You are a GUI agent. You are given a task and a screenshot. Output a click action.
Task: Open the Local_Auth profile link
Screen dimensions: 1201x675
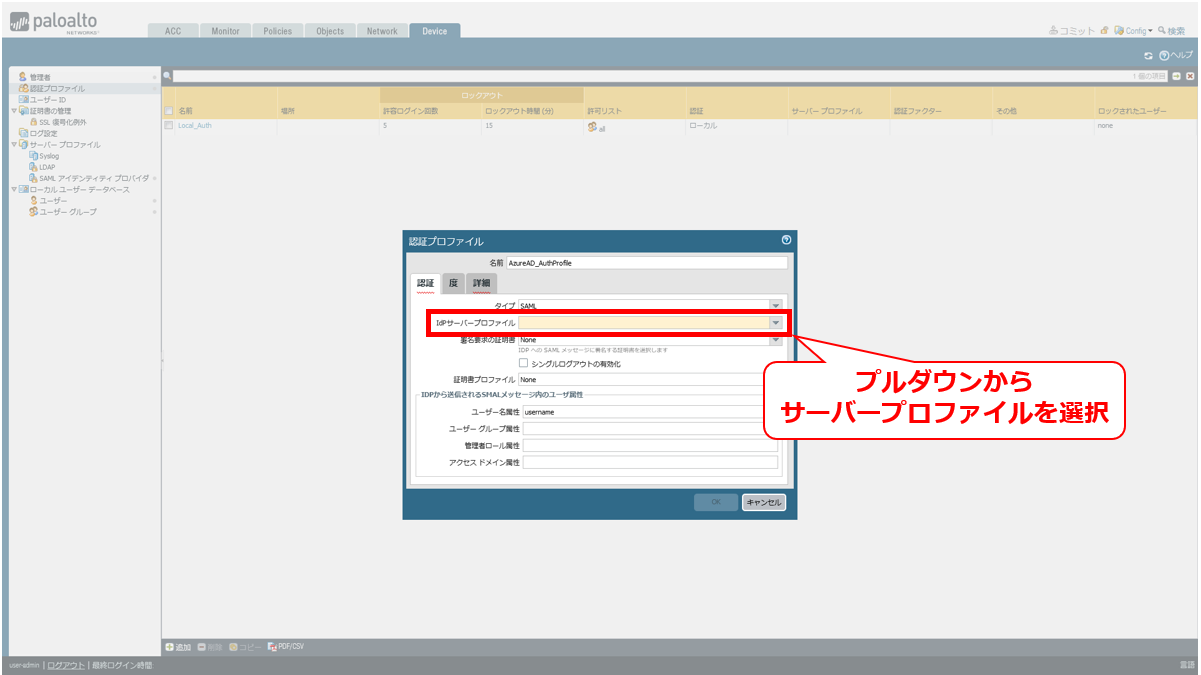(x=195, y=126)
